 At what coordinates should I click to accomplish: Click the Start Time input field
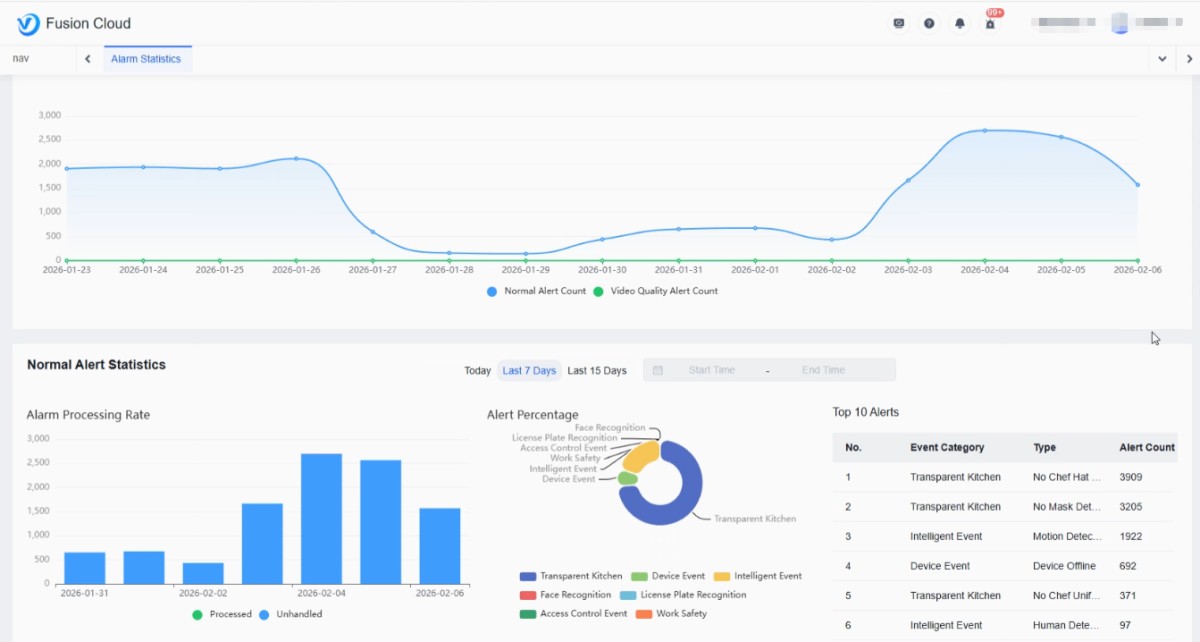coord(712,370)
